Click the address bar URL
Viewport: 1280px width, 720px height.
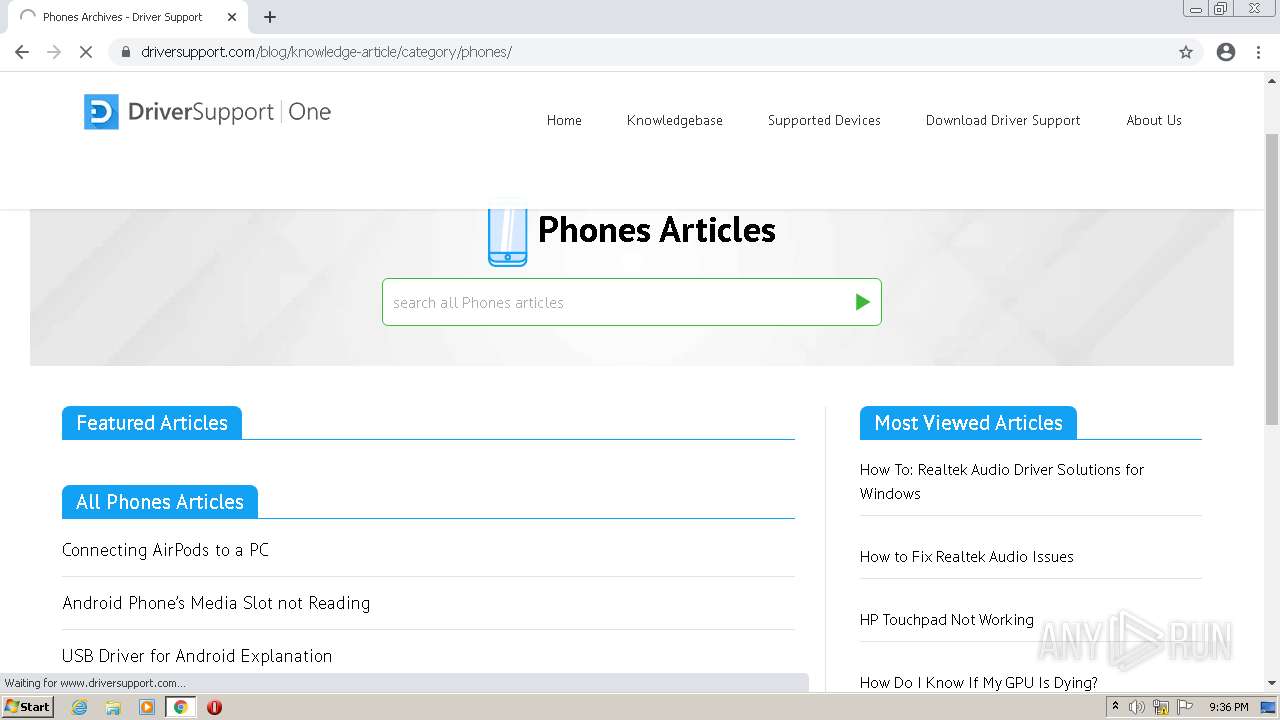[x=326, y=52]
